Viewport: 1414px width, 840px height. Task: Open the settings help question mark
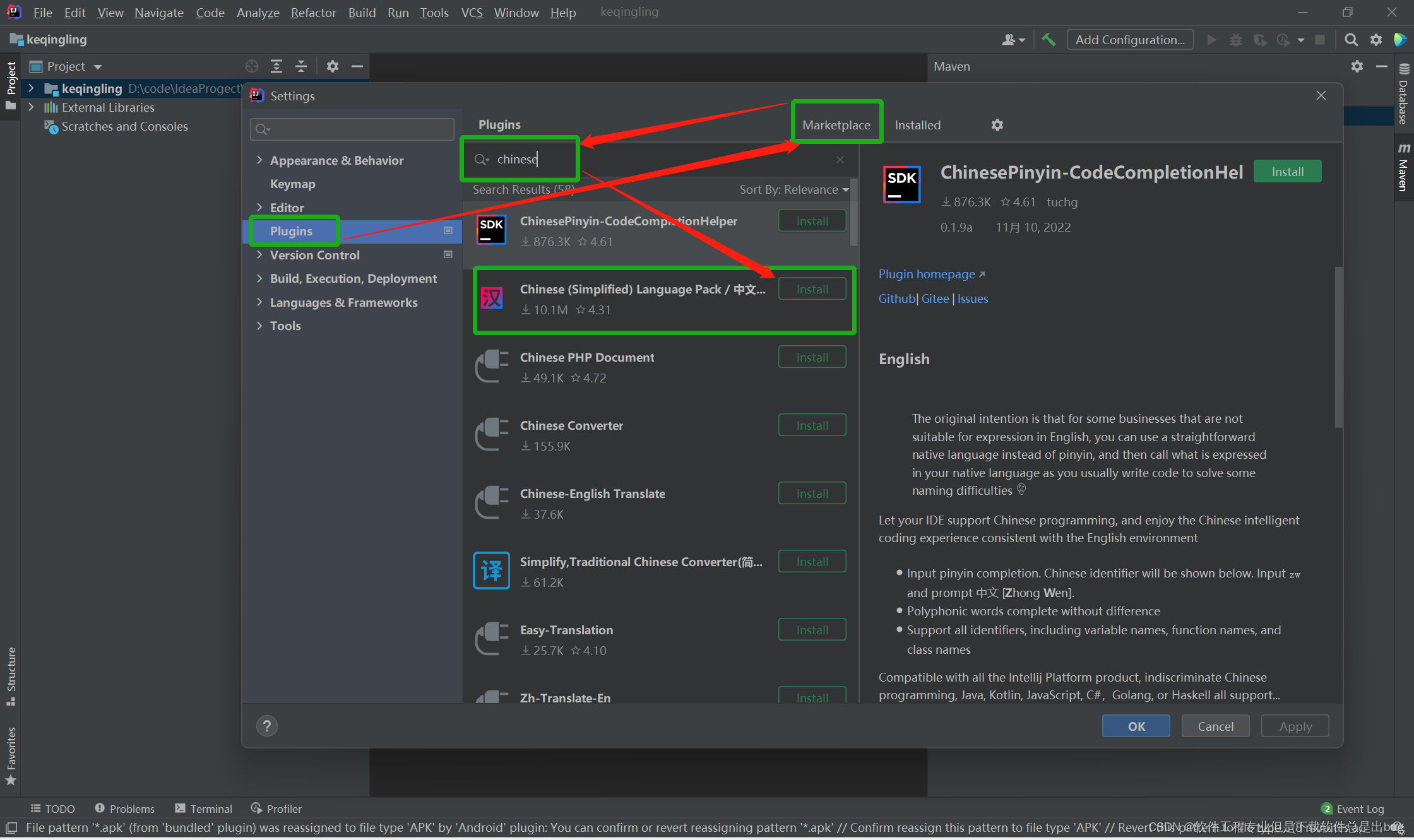(267, 726)
